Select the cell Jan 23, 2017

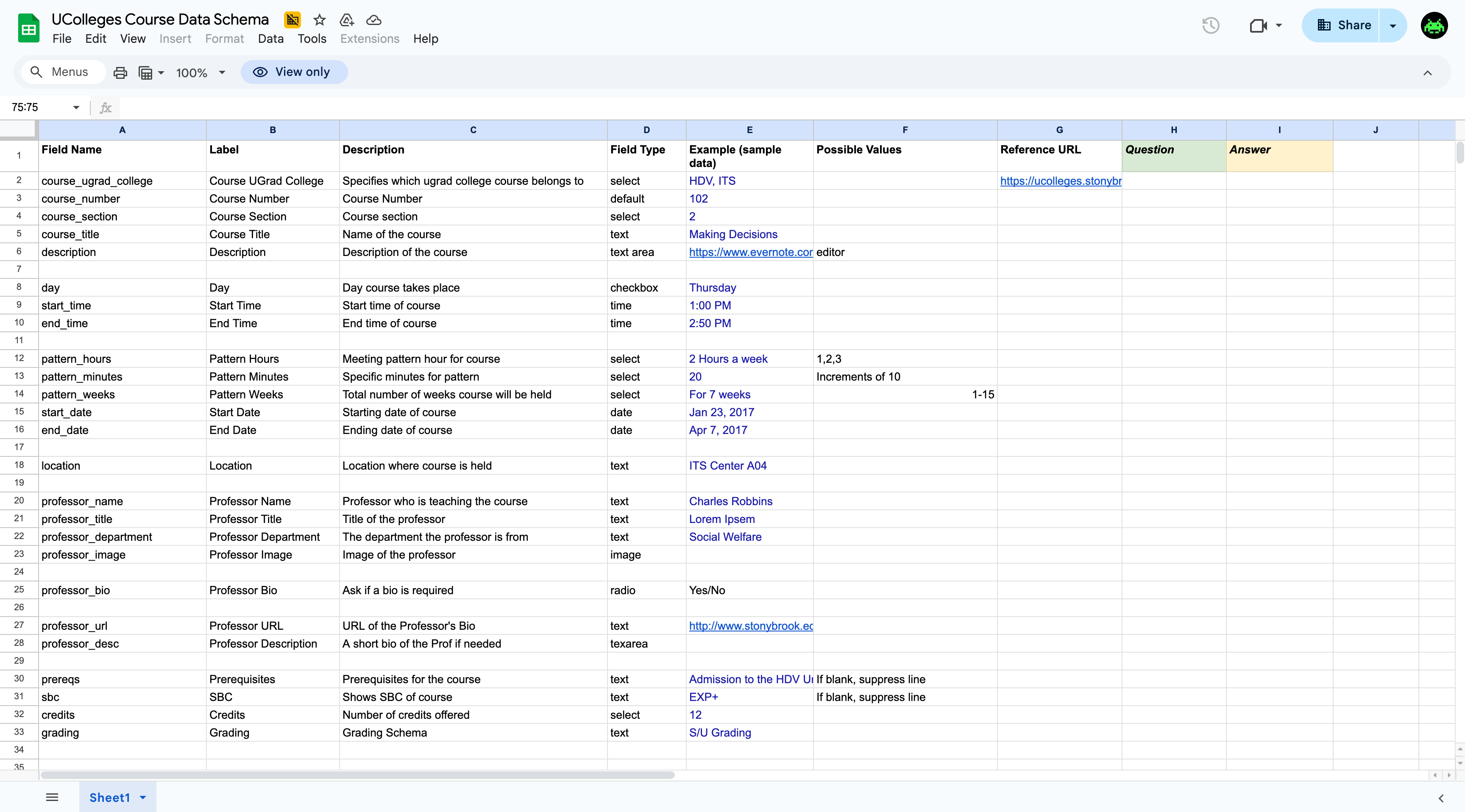pyautogui.click(x=749, y=412)
